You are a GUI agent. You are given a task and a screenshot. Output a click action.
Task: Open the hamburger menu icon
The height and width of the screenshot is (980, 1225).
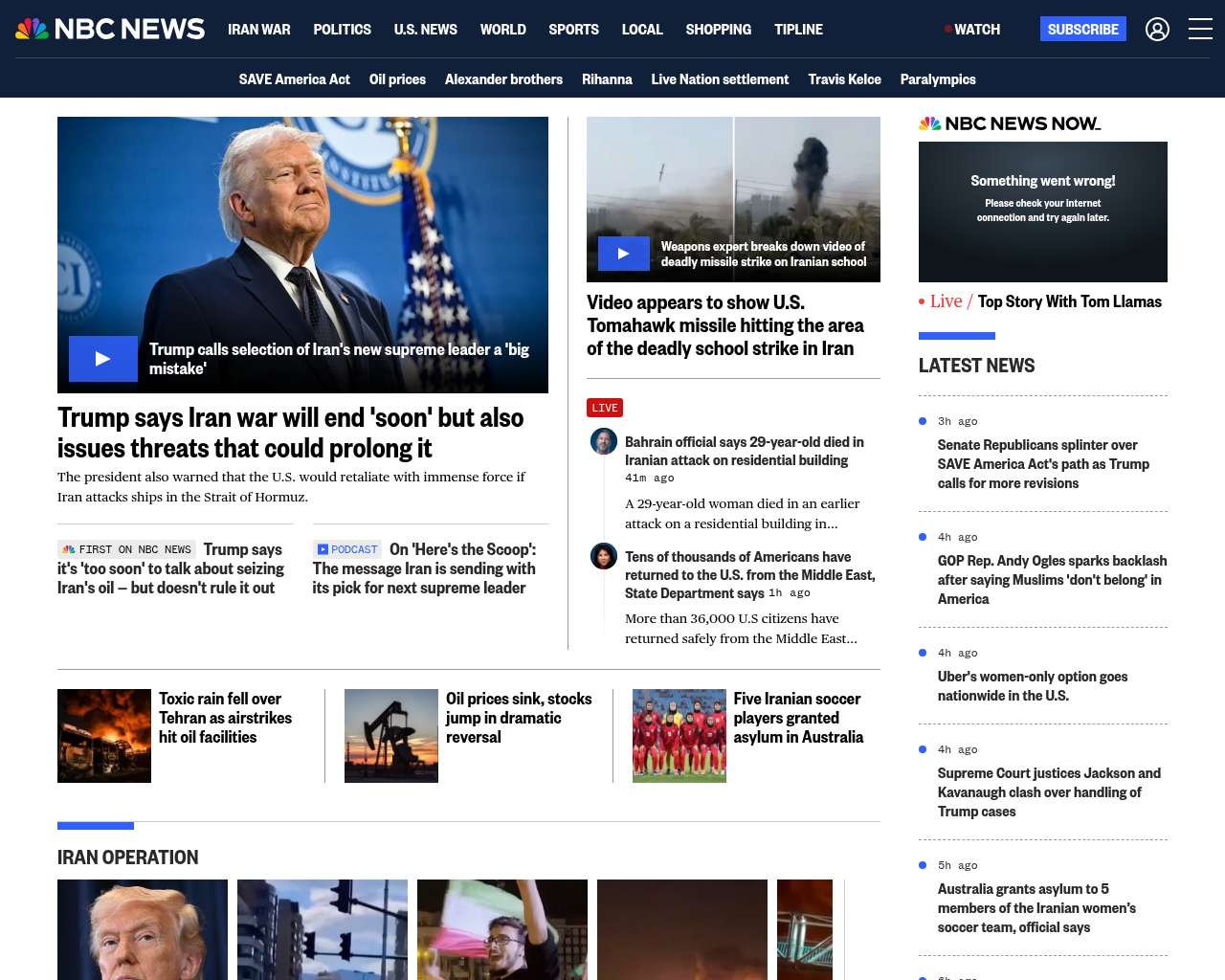1200,30
